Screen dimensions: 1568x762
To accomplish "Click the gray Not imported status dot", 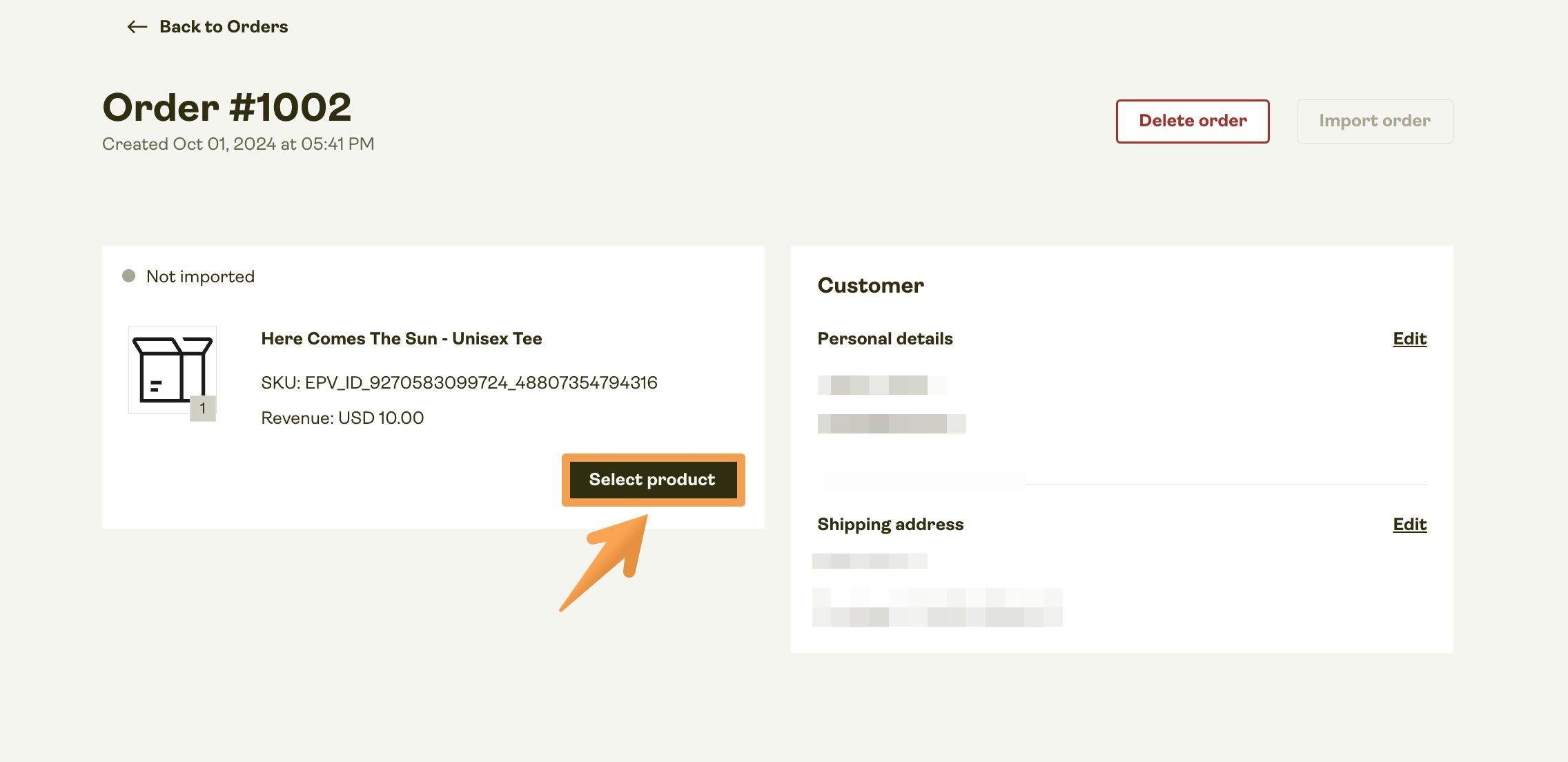I will (x=128, y=276).
